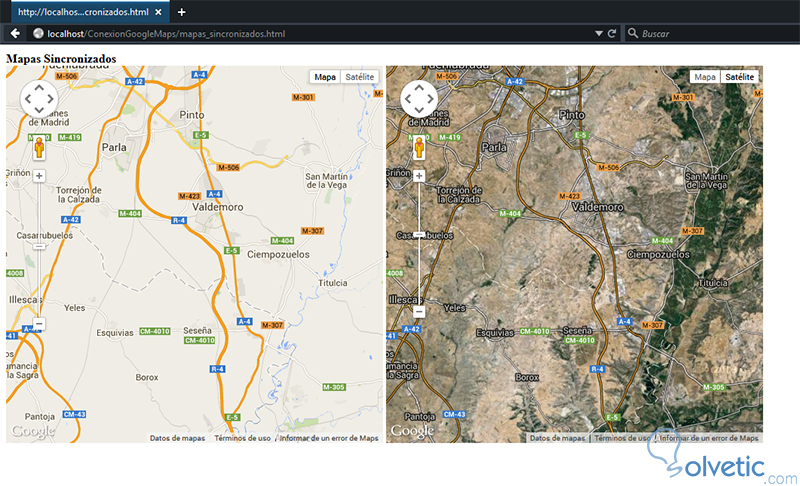Zoom in with plus on left map

(x=39, y=176)
